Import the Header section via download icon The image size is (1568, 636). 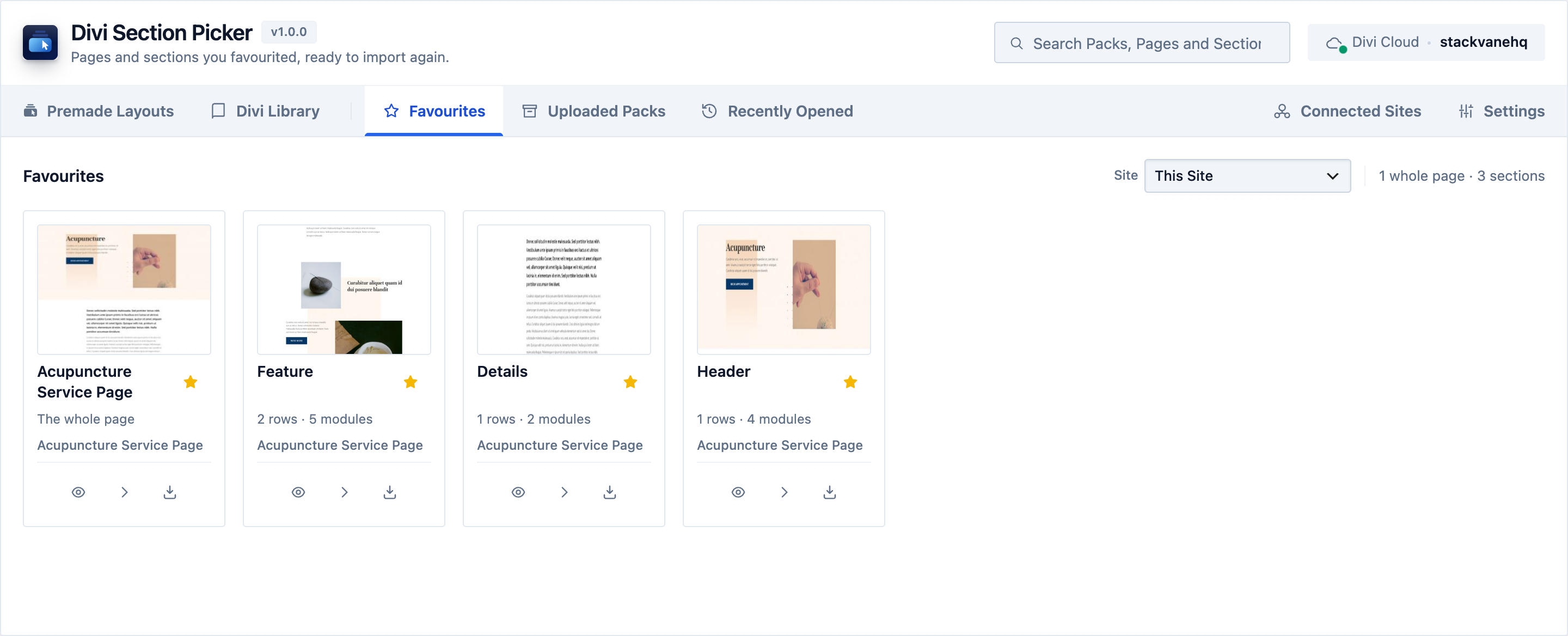[829, 492]
